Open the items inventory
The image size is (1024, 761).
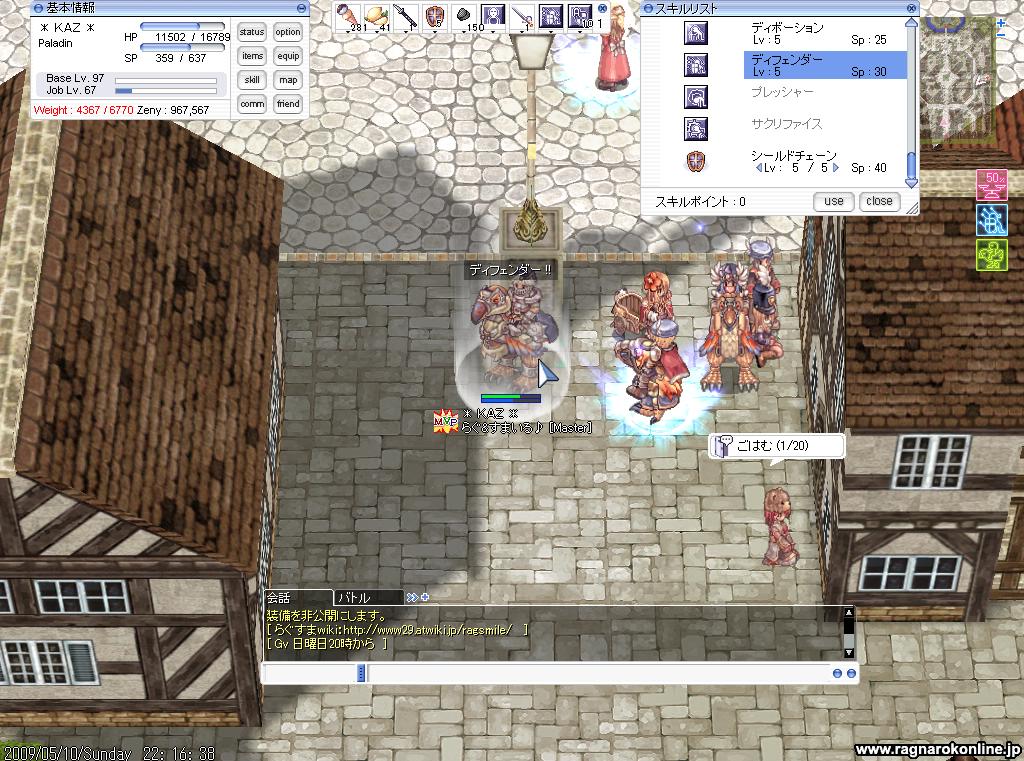click(252, 56)
